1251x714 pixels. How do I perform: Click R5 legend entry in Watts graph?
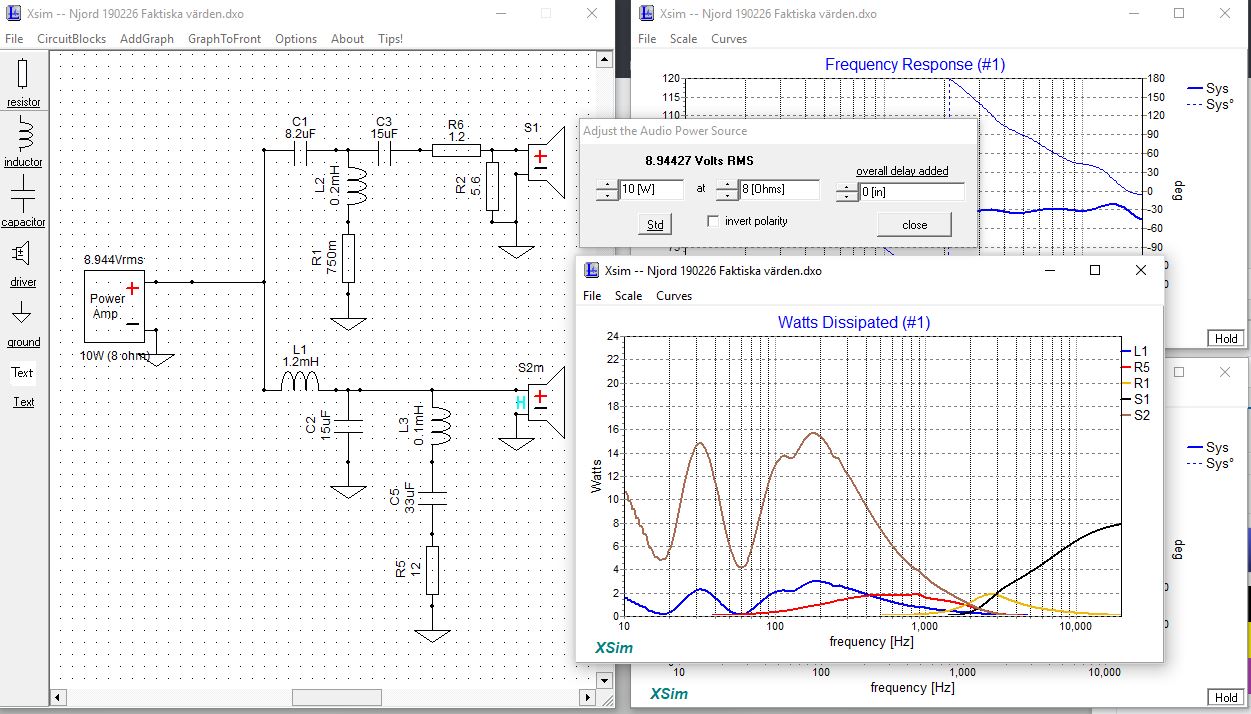pyautogui.click(x=1133, y=367)
